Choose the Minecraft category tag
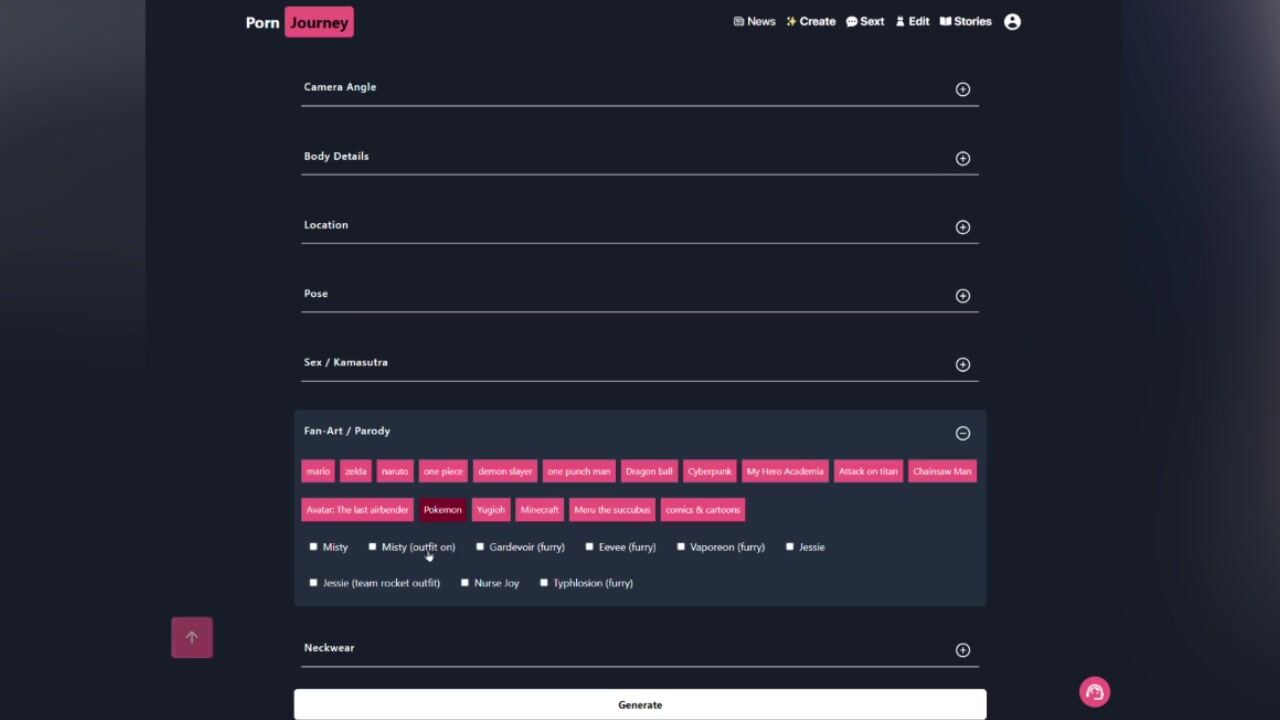Screen dimensions: 1280x720 click(x=539, y=510)
